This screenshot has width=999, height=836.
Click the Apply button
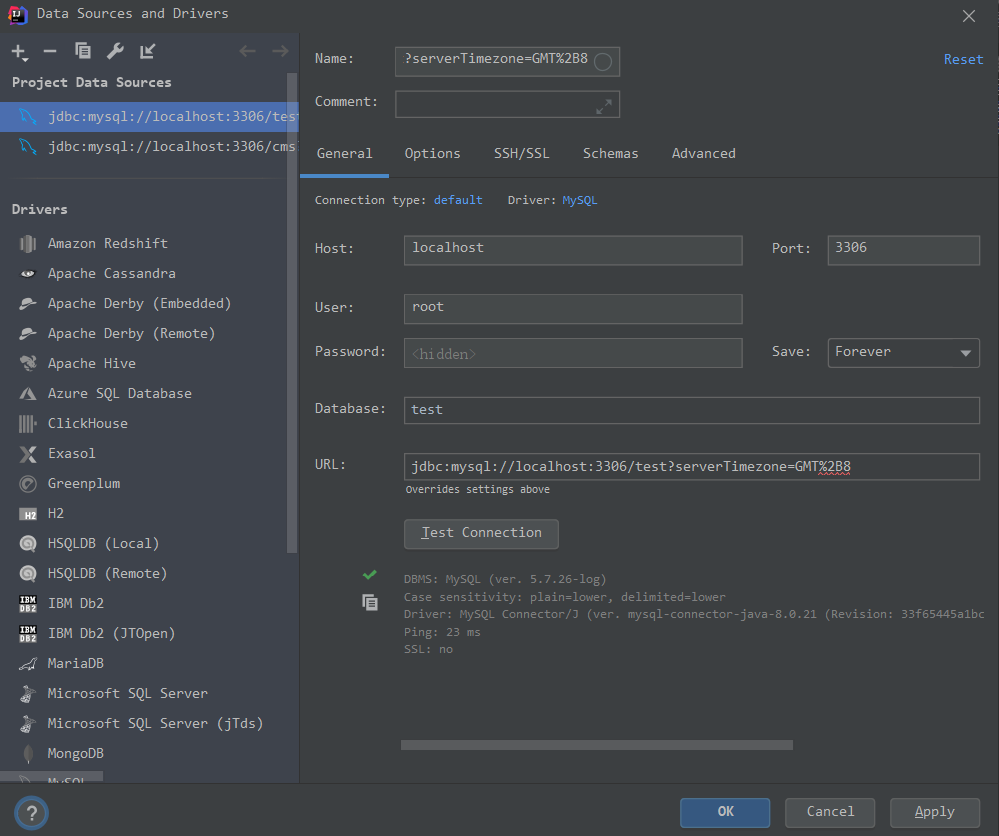pos(934,812)
